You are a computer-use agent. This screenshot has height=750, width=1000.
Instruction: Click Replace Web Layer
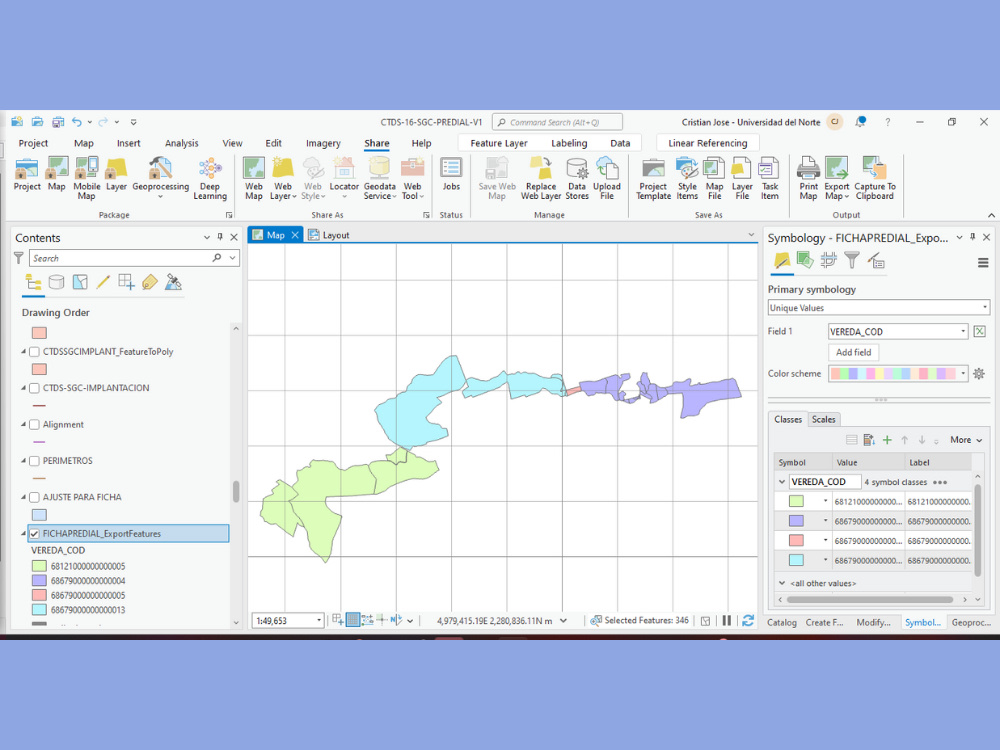[x=541, y=179]
